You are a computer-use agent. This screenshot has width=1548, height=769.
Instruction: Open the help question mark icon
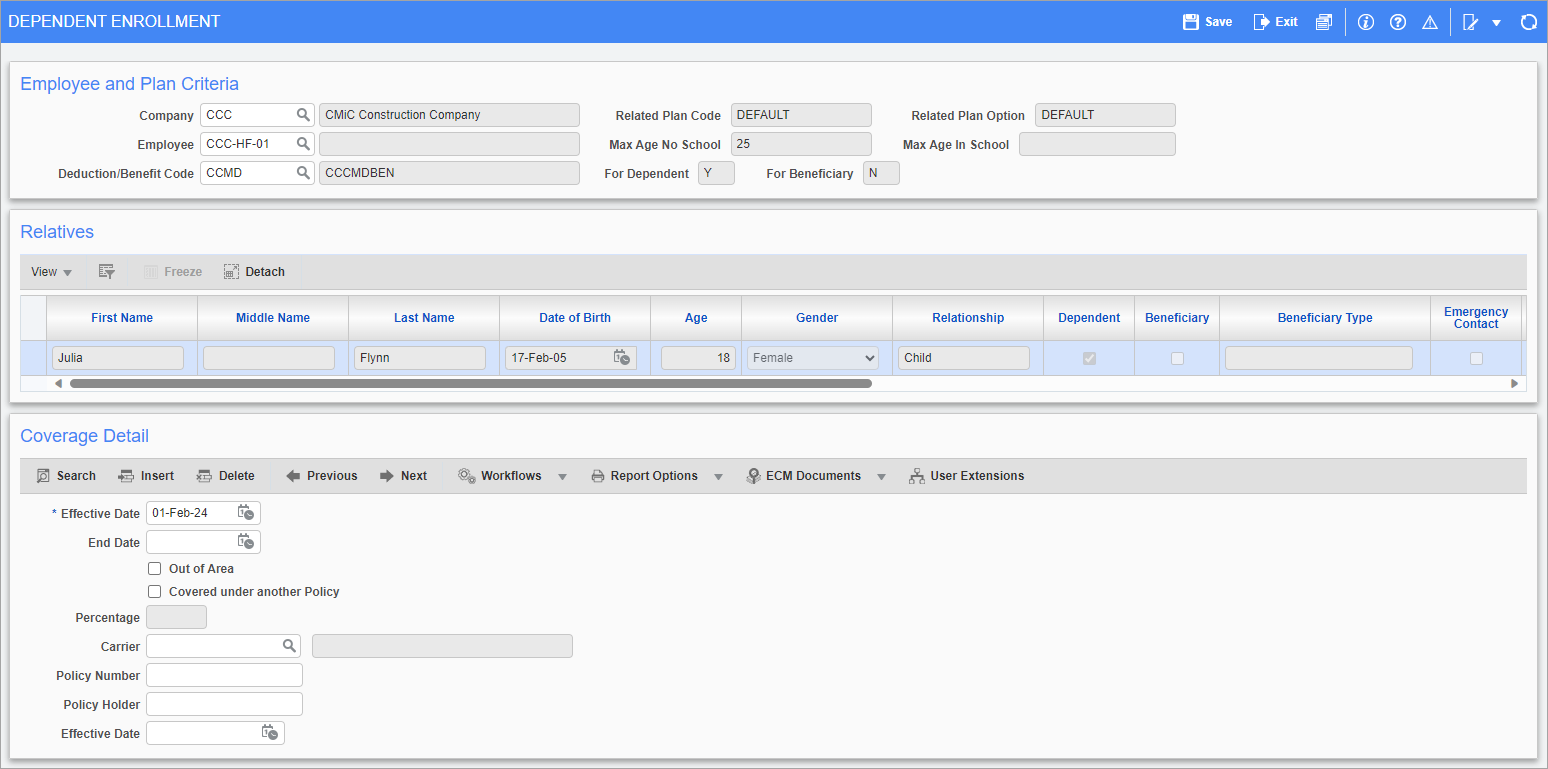tap(1398, 22)
